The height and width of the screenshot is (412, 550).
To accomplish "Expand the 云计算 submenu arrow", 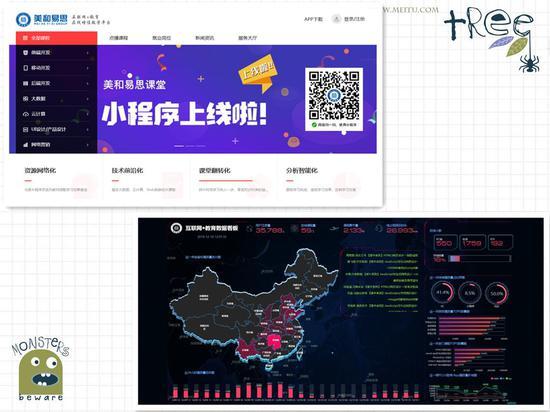I will (x=87, y=114).
